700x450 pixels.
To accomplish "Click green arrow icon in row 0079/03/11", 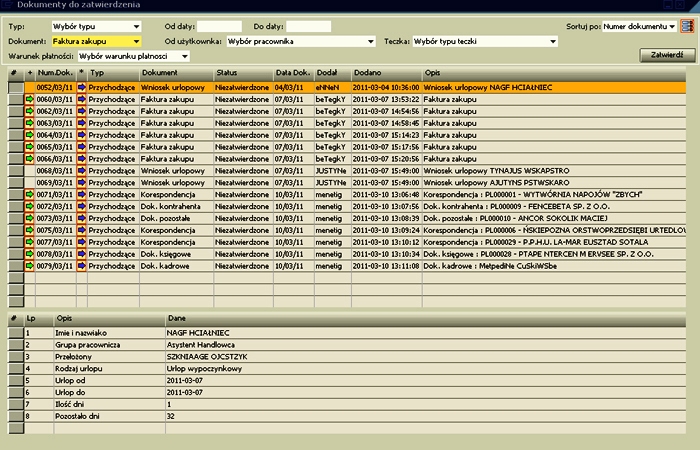I will (x=29, y=266).
